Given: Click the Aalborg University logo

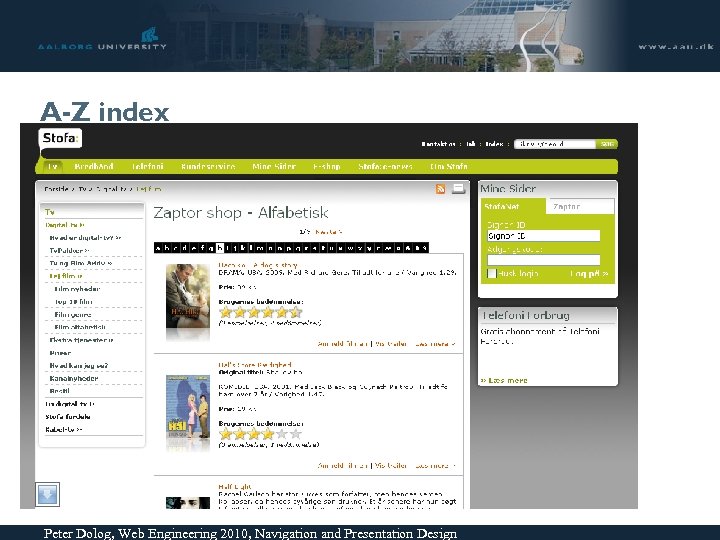Looking at the screenshot, I should pyautogui.click(x=102, y=39).
